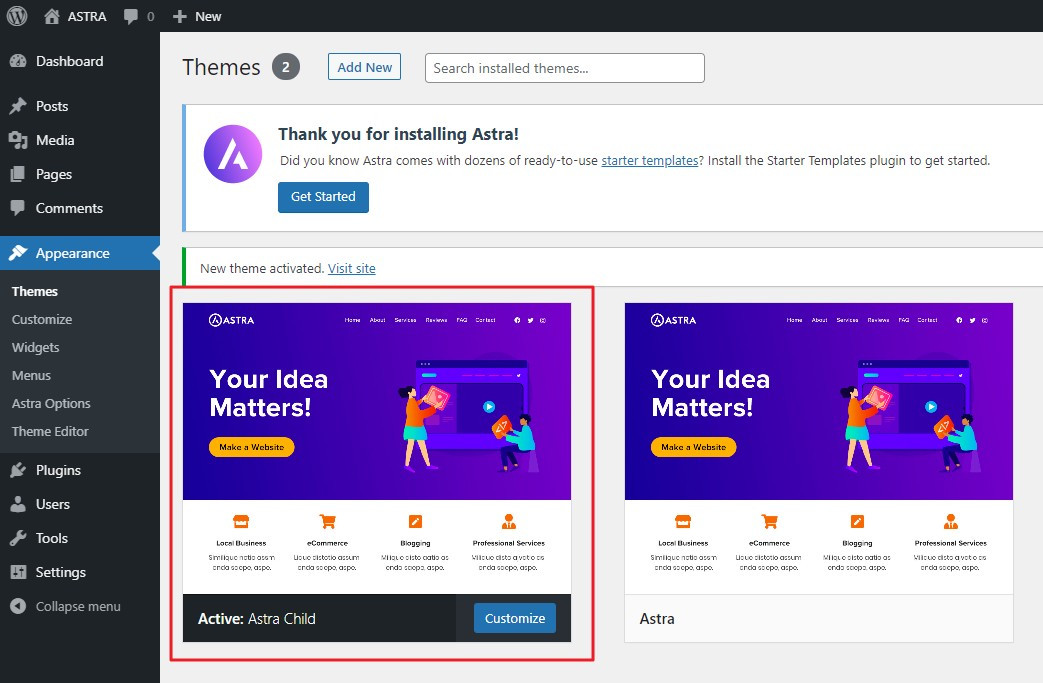1043x683 pixels.
Task: Click the themes count badge 2
Action: [x=286, y=67]
